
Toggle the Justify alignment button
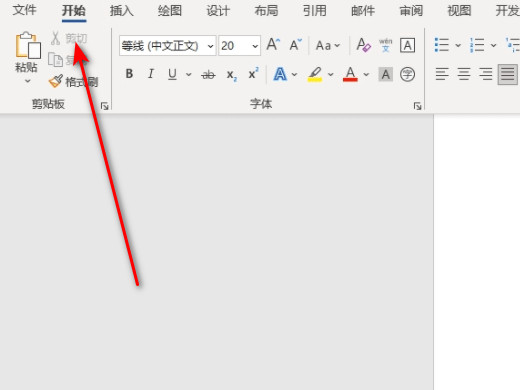click(507, 74)
